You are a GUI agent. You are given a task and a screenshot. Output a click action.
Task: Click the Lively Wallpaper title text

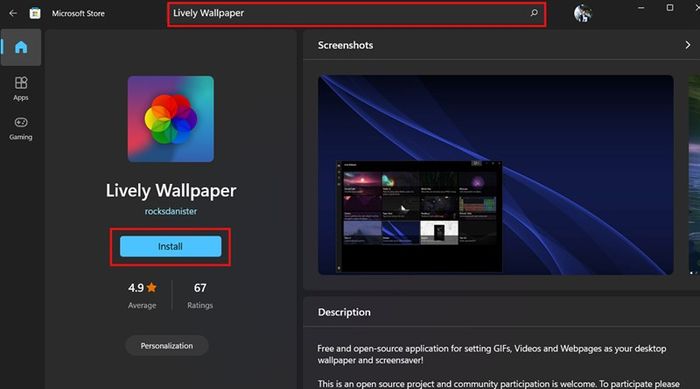[171, 191]
